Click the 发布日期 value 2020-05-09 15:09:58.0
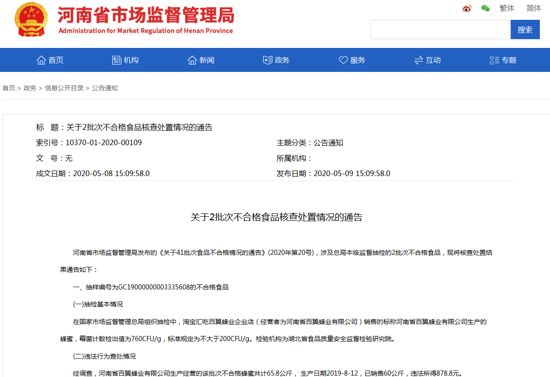The width and height of the screenshot is (550, 377). pyautogui.click(x=352, y=174)
